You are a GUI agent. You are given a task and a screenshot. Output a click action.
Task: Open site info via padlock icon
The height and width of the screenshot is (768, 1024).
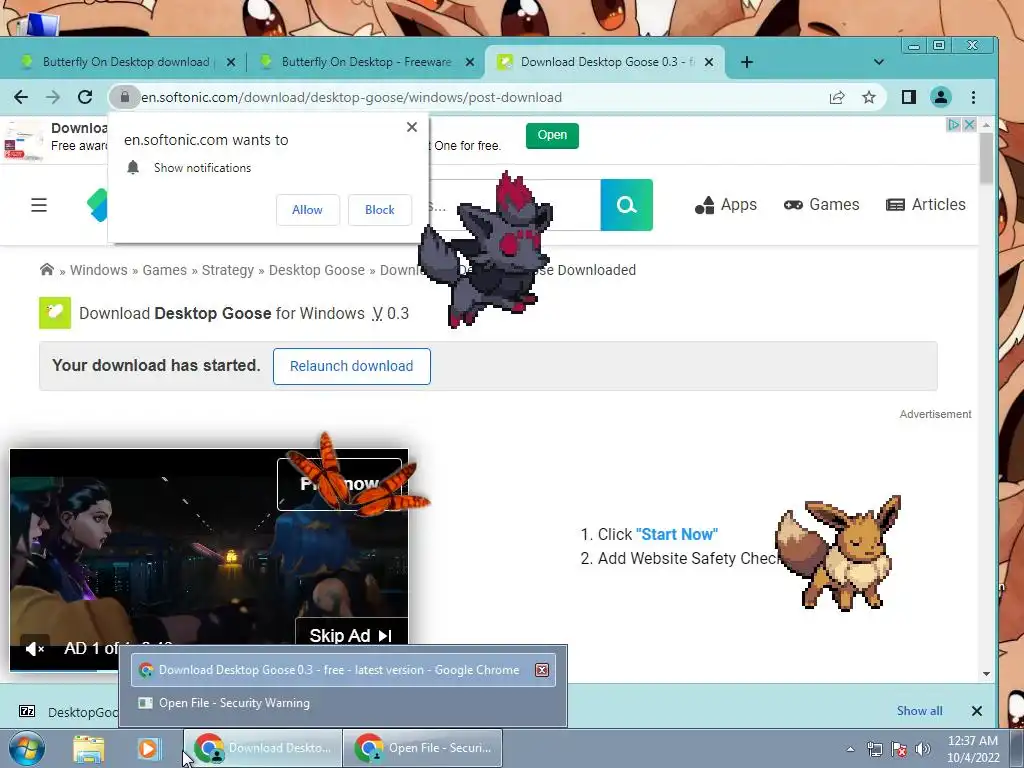[x=125, y=97]
